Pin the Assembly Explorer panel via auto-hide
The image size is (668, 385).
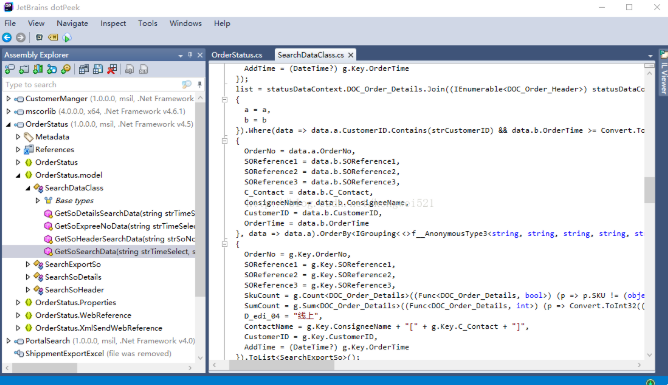190,55
